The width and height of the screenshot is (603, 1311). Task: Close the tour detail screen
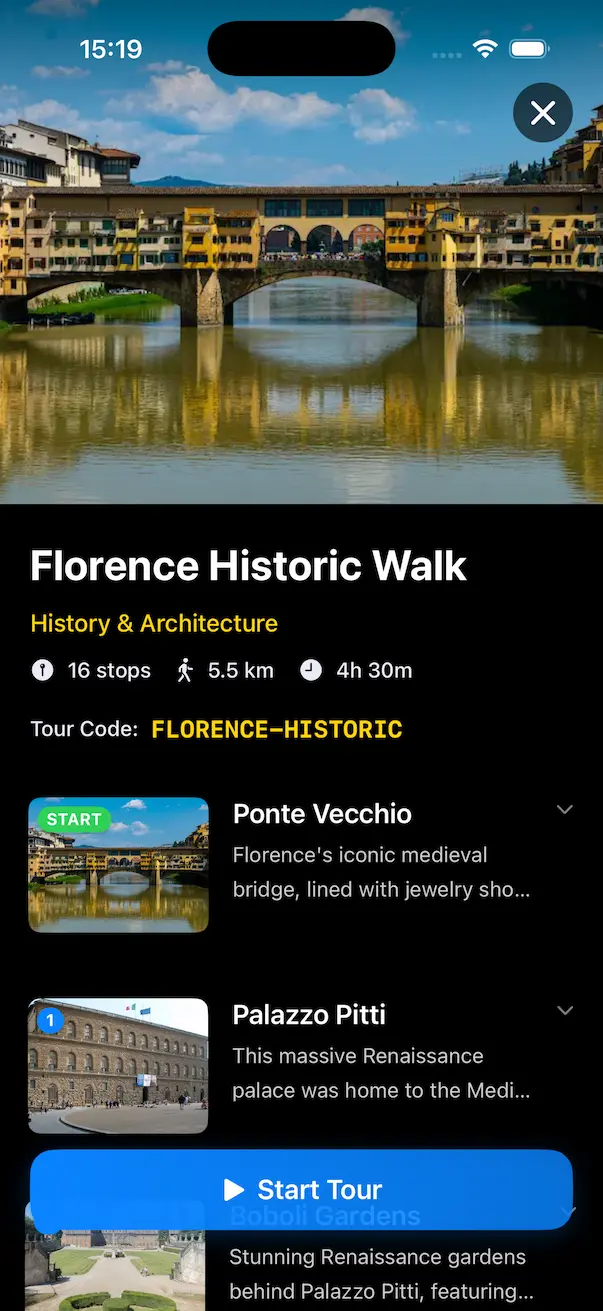tap(542, 112)
